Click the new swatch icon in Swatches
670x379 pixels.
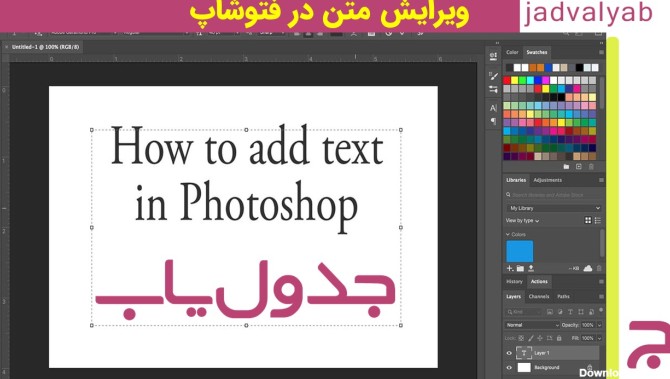579,167
